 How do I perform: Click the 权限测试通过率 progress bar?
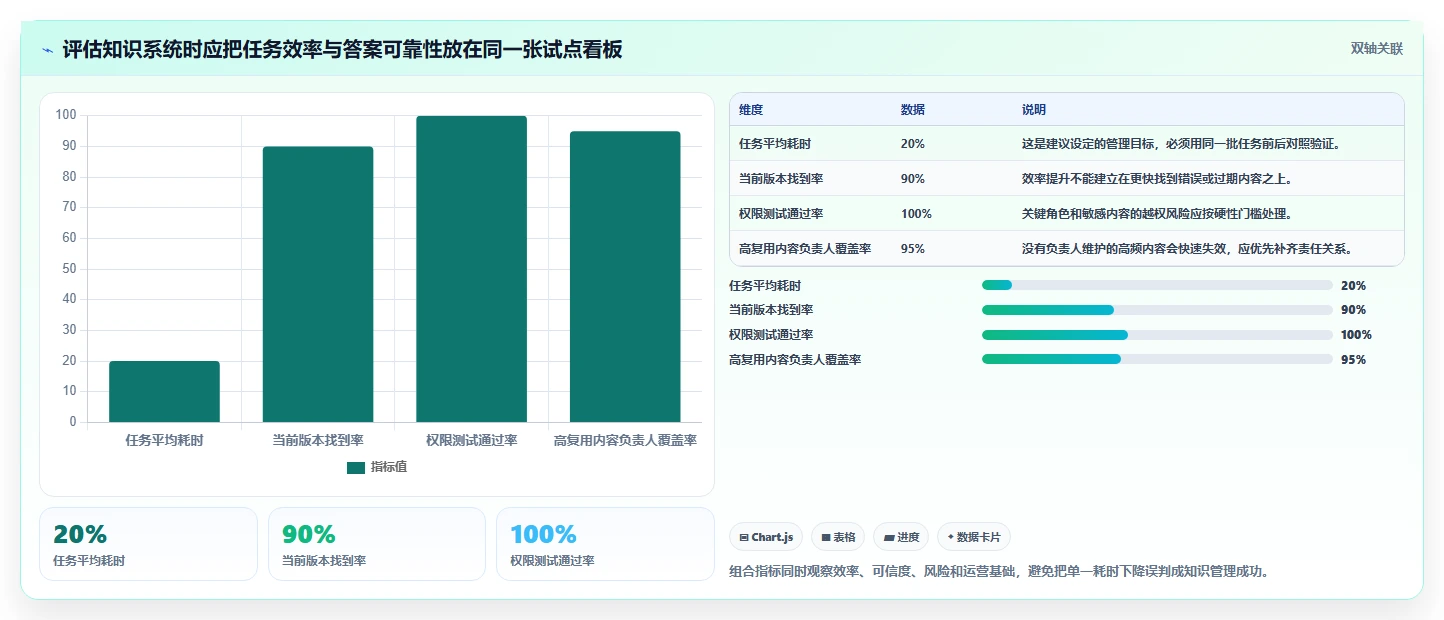(x=1157, y=335)
